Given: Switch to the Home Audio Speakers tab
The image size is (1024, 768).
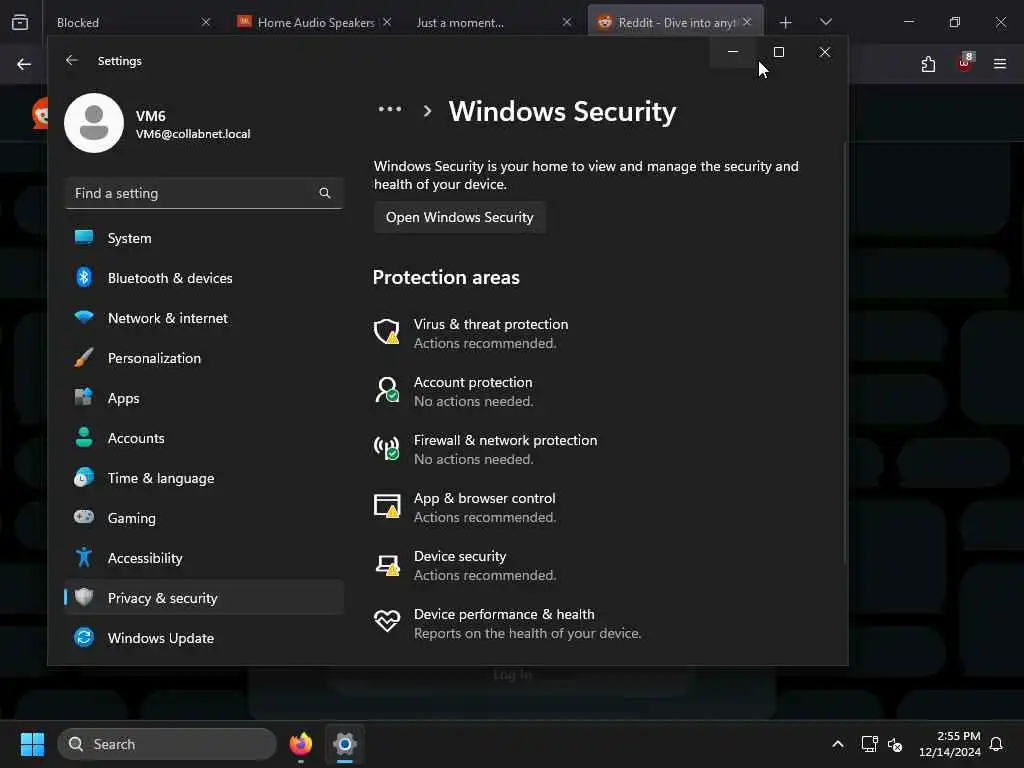Looking at the screenshot, I should point(306,22).
